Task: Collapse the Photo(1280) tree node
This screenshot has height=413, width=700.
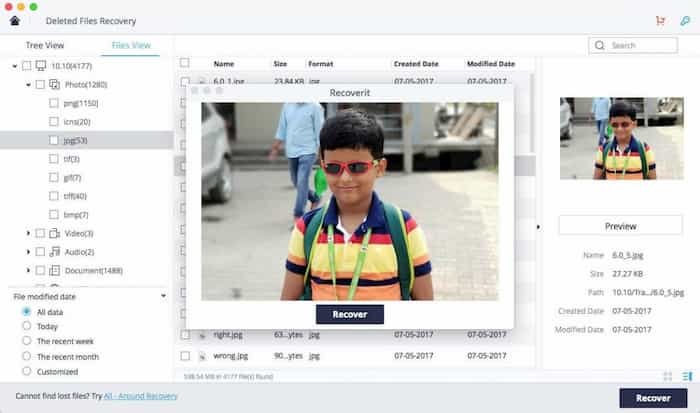Action: coord(28,85)
